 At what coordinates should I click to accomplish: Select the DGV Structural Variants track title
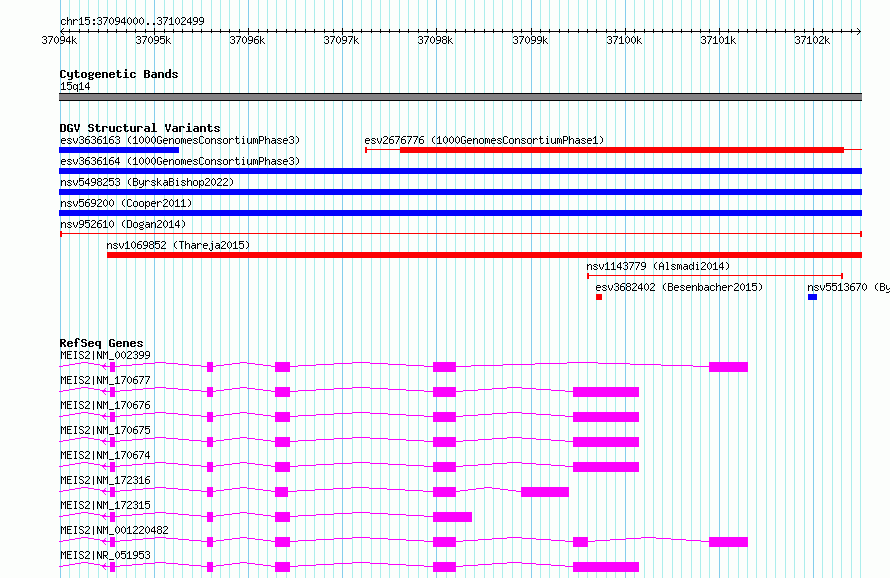pos(140,128)
